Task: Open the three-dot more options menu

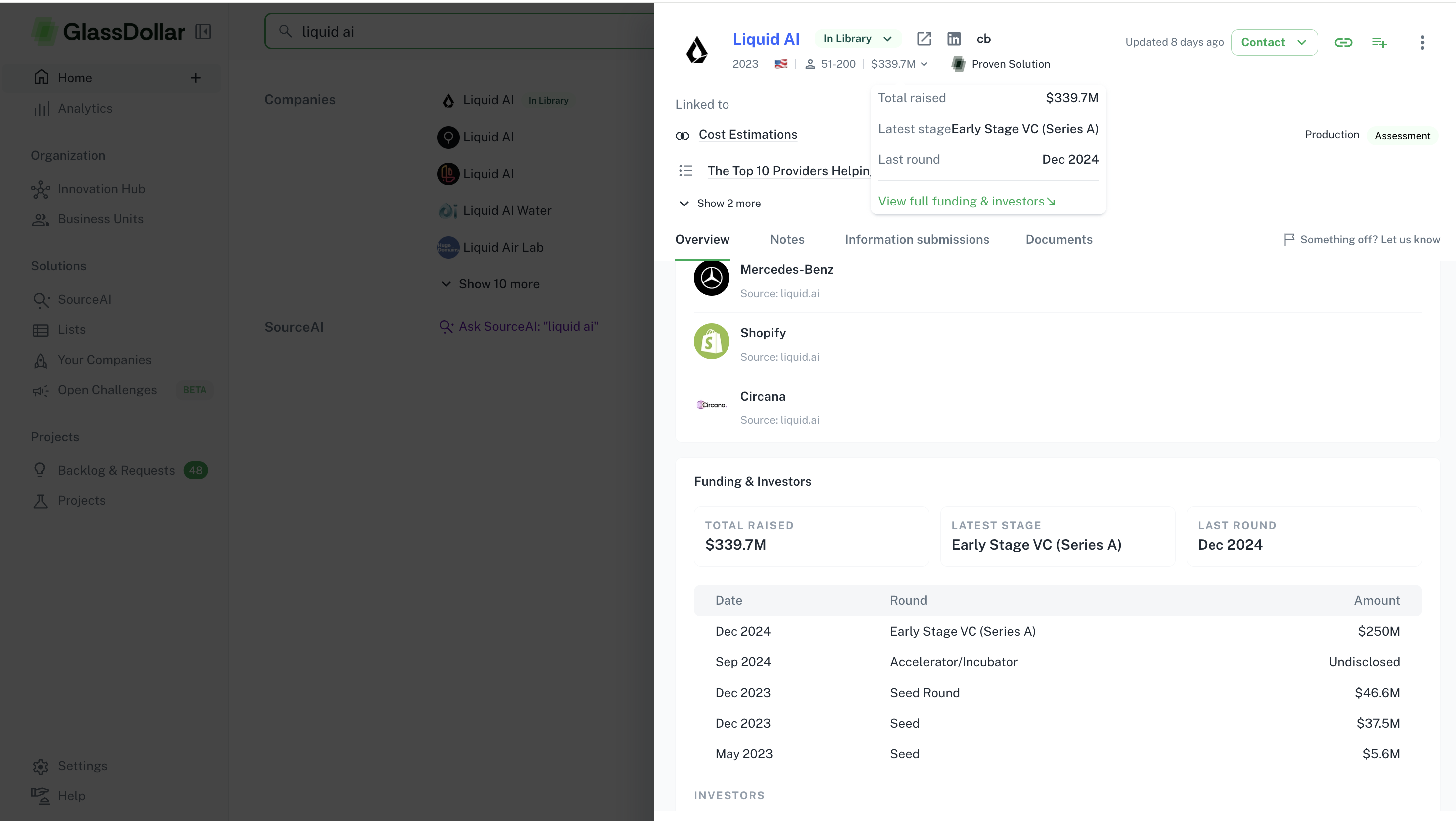Action: (x=1422, y=42)
